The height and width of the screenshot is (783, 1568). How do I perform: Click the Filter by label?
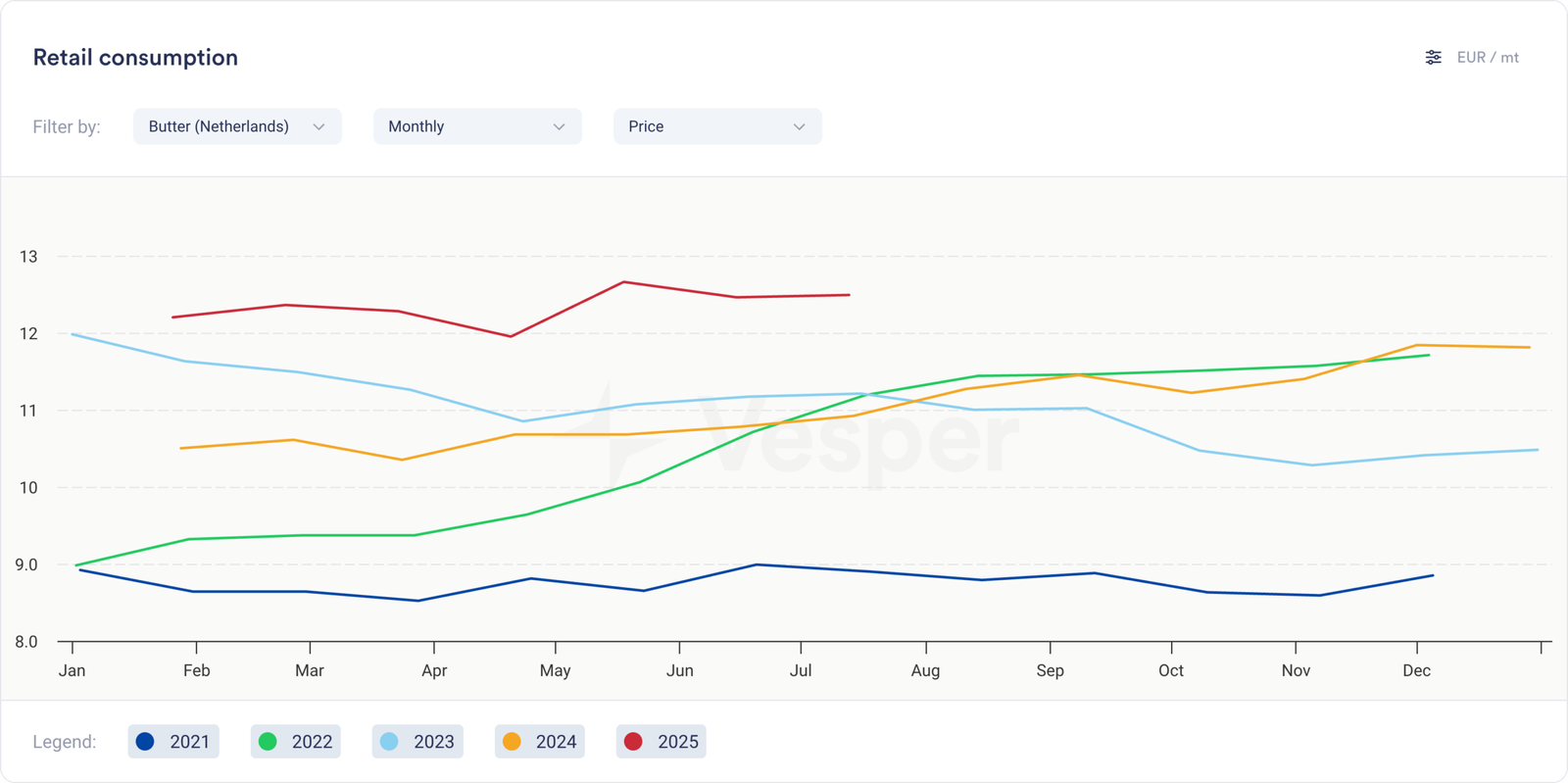point(67,126)
